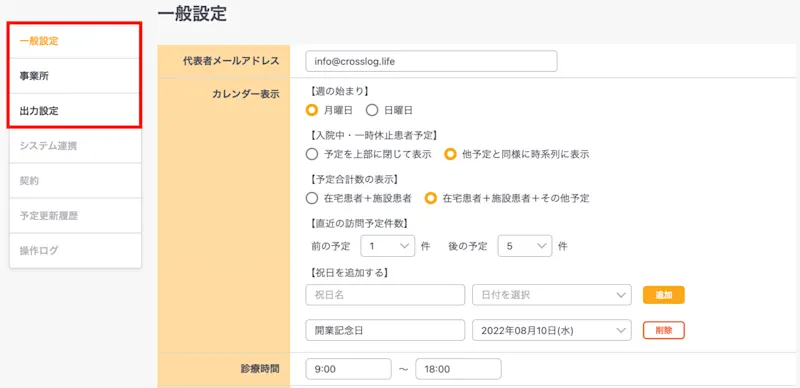Screen dimensions: 800x388
Task: Open the 後の予定 count dropdown
Action: [x=525, y=246]
